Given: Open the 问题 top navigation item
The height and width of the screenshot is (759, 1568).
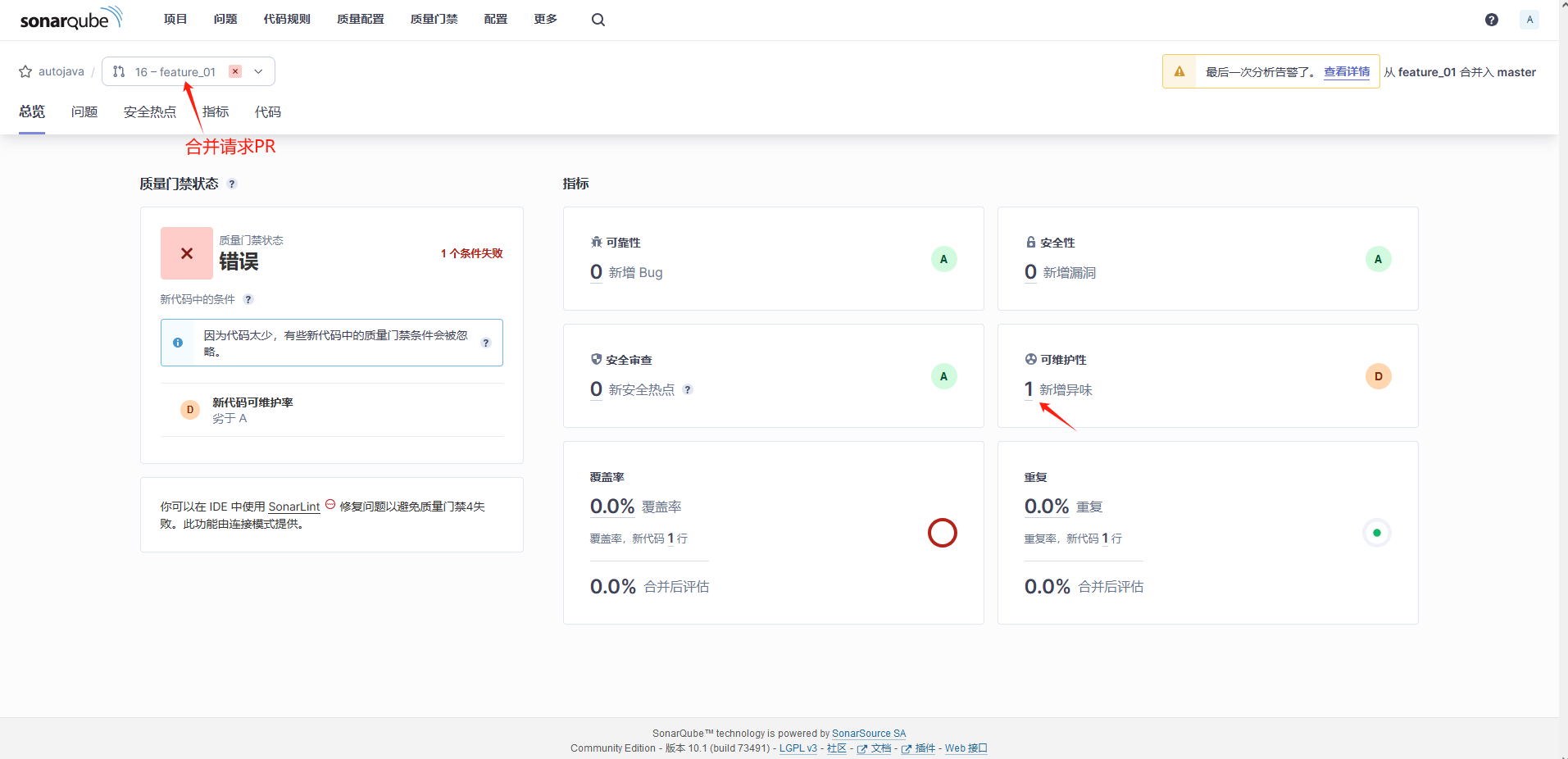Looking at the screenshot, I should [x=225, y=19].
